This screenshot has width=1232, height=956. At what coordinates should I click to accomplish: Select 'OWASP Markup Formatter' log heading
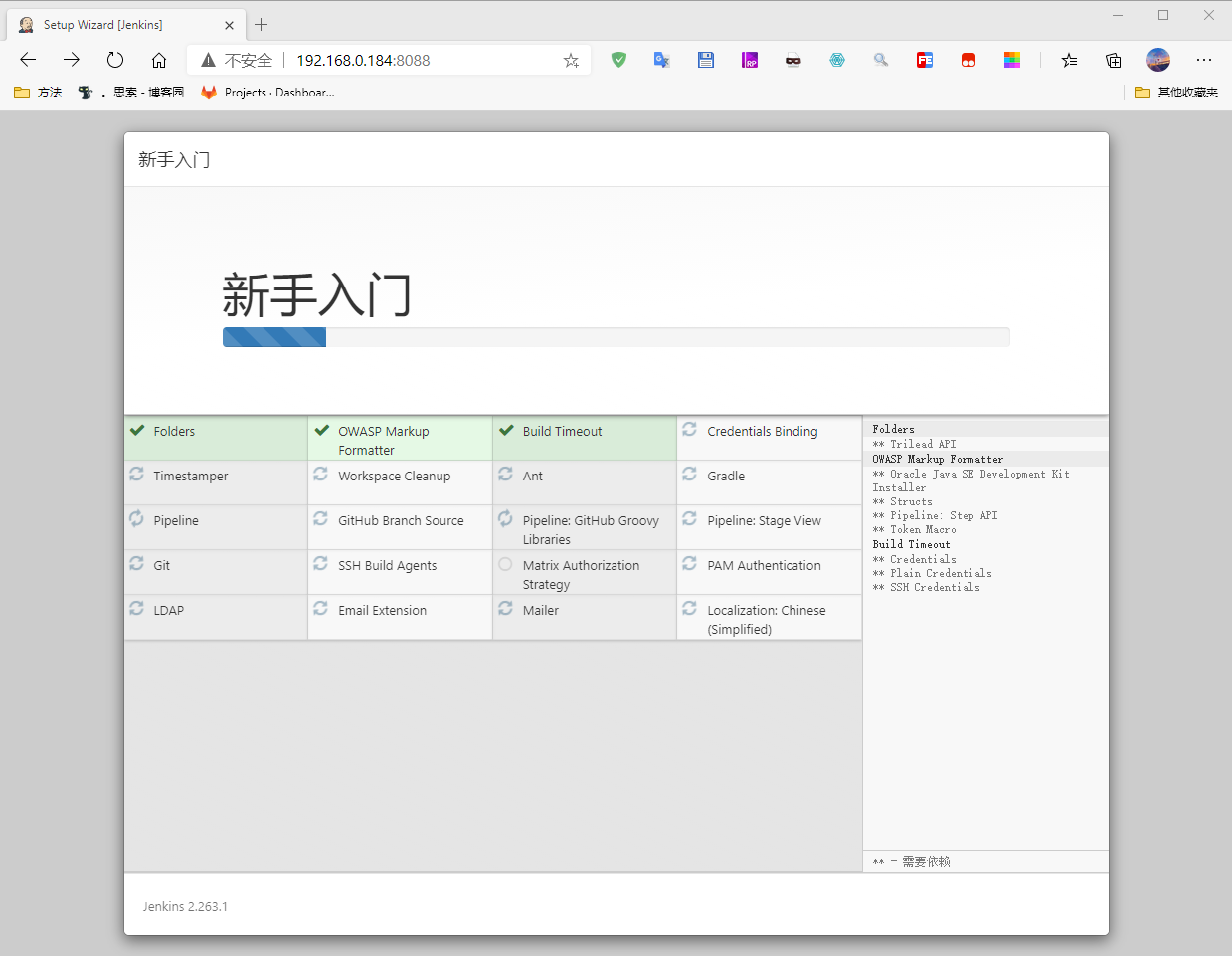click(938, 459)
